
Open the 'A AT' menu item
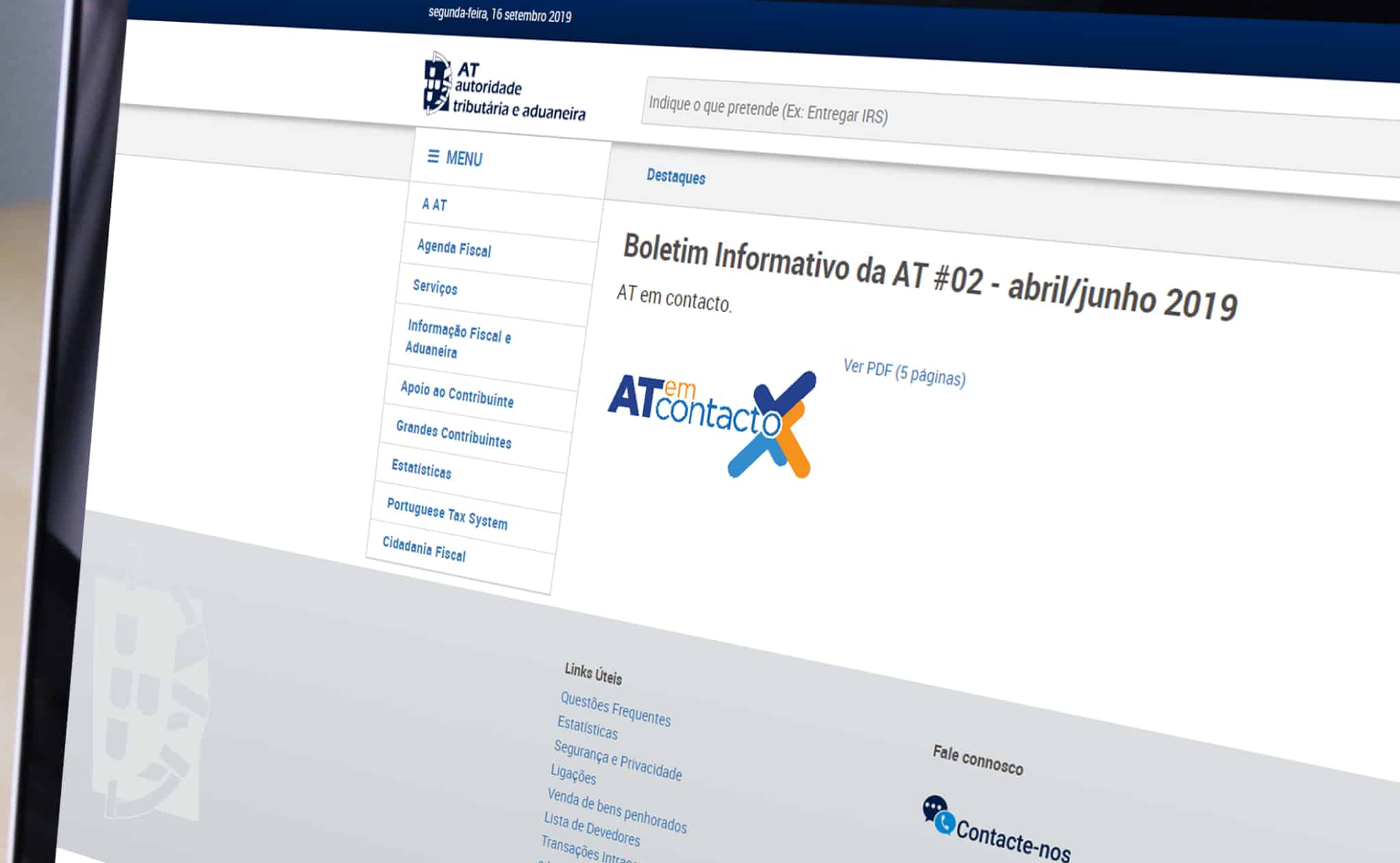pyautogui.click(x=434, y=204)
